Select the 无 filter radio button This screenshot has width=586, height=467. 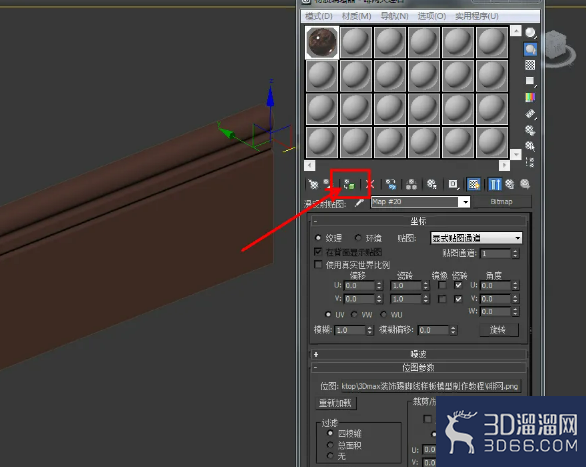click(330, 455)
